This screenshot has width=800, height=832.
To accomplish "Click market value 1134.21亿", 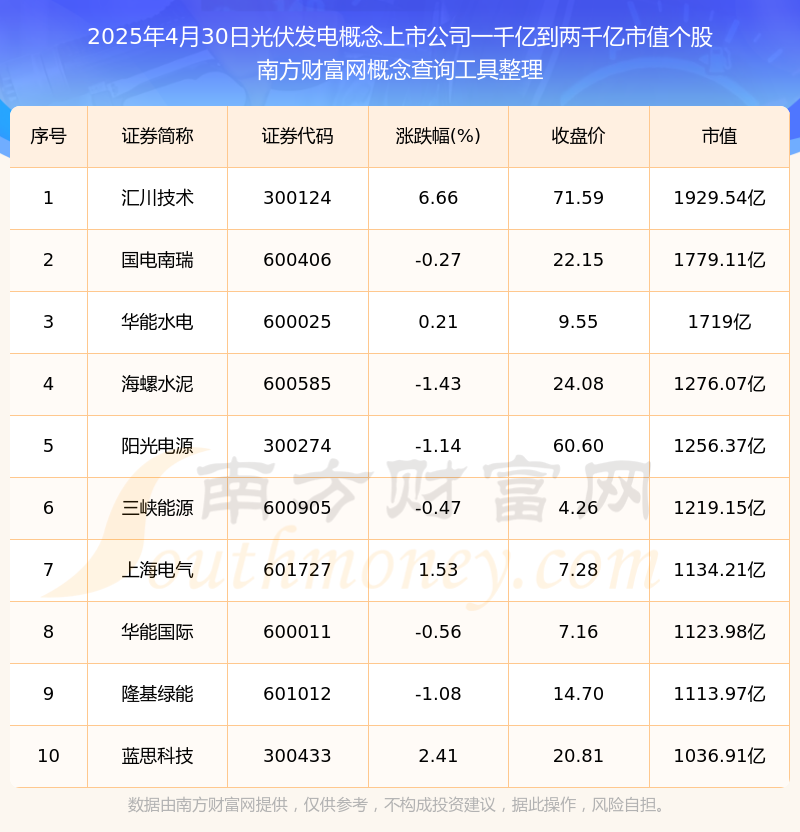I will [x=719, y=570].
